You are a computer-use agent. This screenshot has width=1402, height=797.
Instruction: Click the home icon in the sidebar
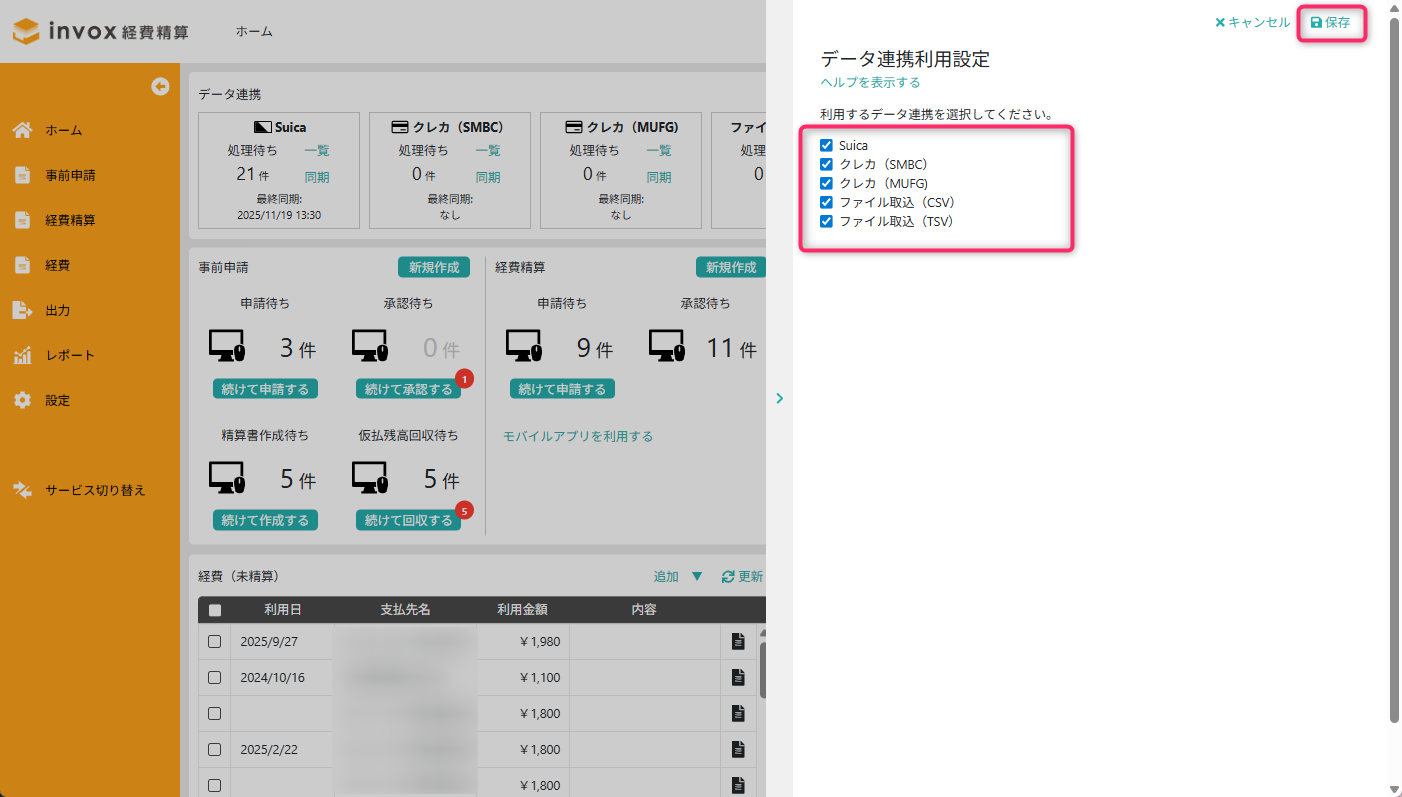tap(22, 130)
